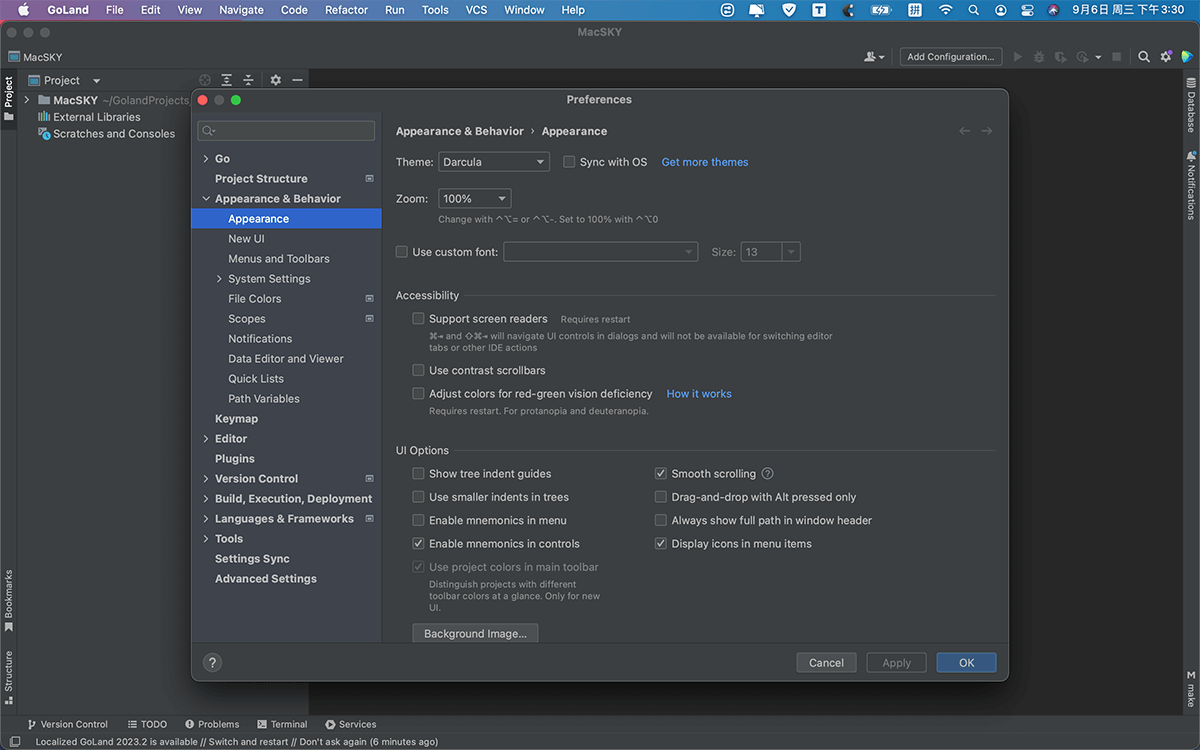The width and height of the screenshot is (1200, 750).
Task: Expand the Version Control settings node
Action: (206, 479)
